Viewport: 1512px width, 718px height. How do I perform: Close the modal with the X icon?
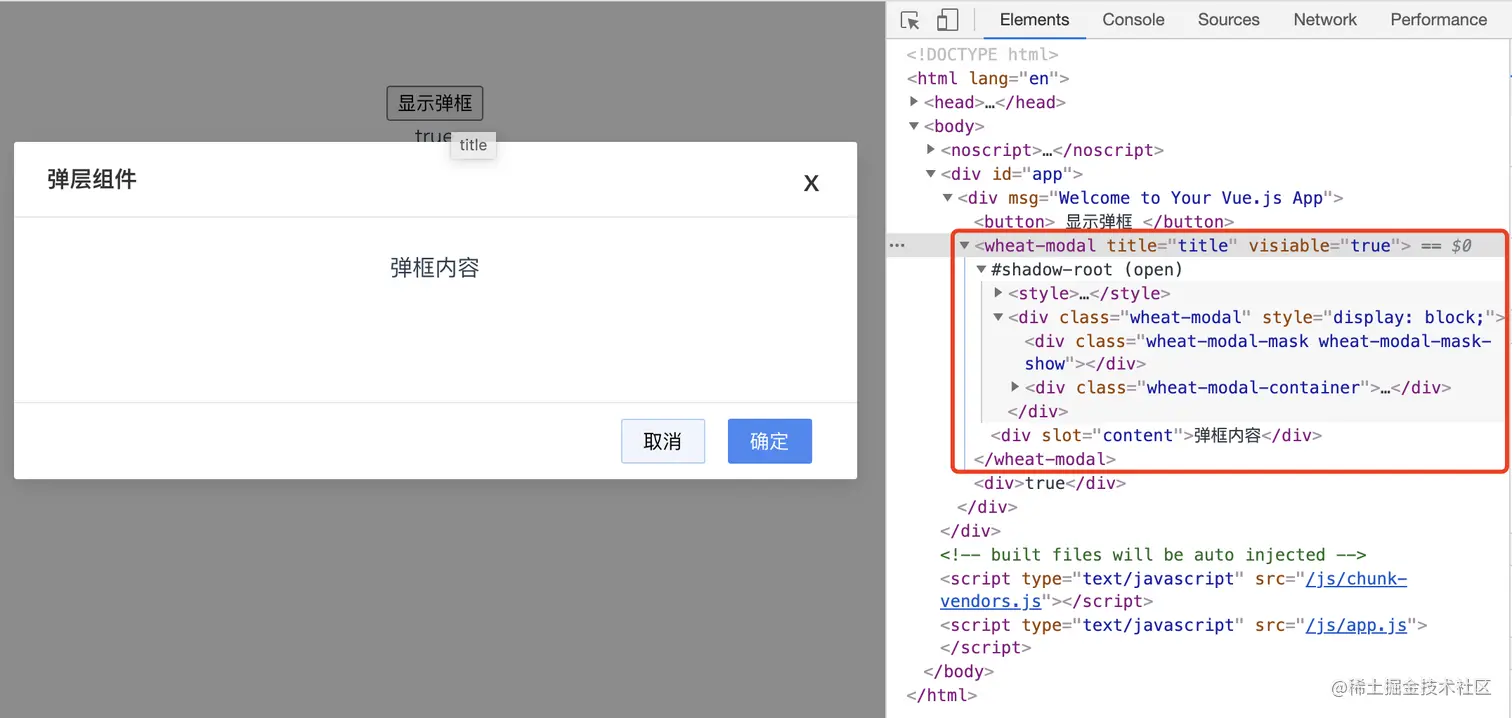pos(812,183)
